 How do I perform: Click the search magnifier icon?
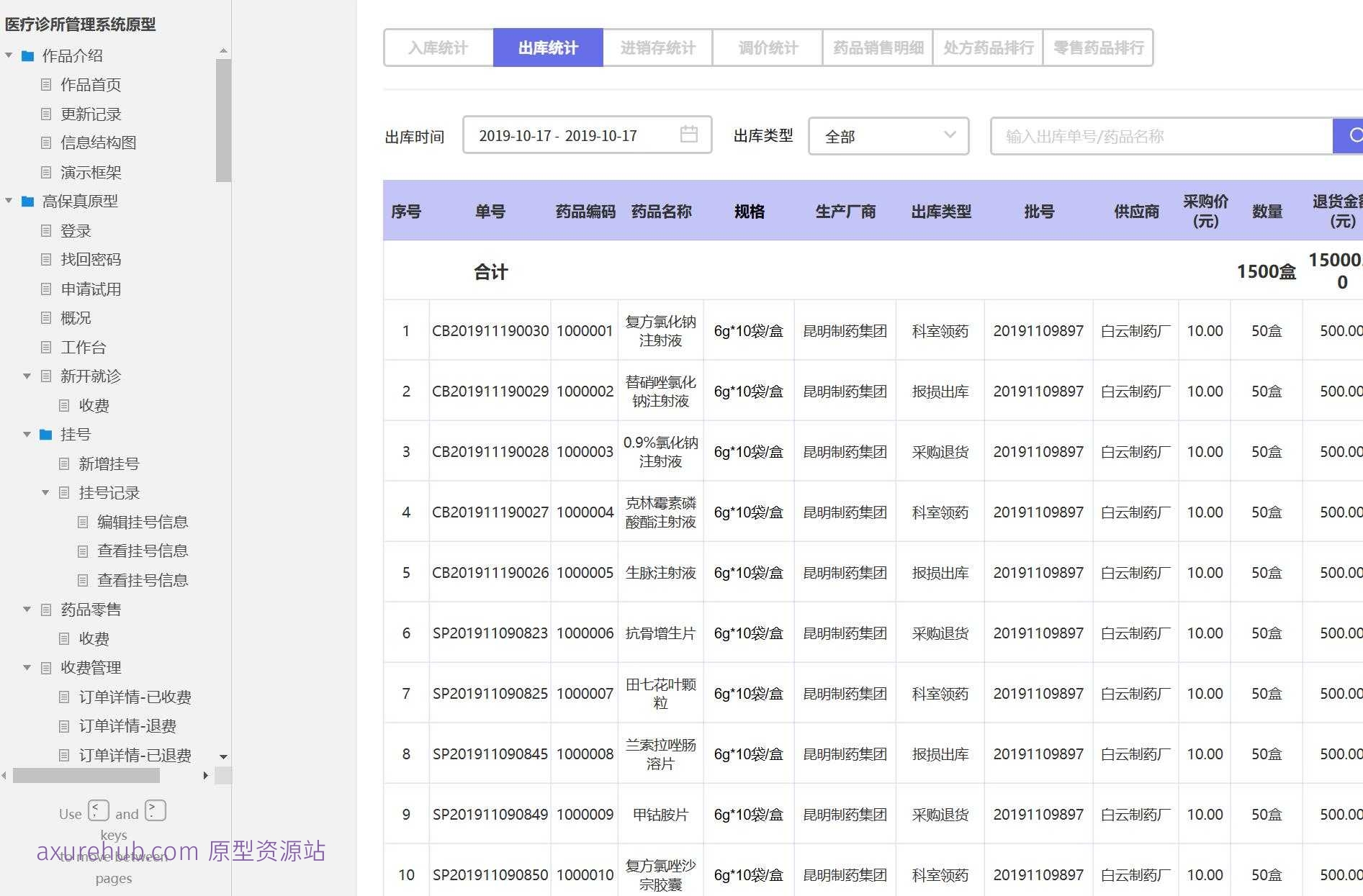(1356, 135)
